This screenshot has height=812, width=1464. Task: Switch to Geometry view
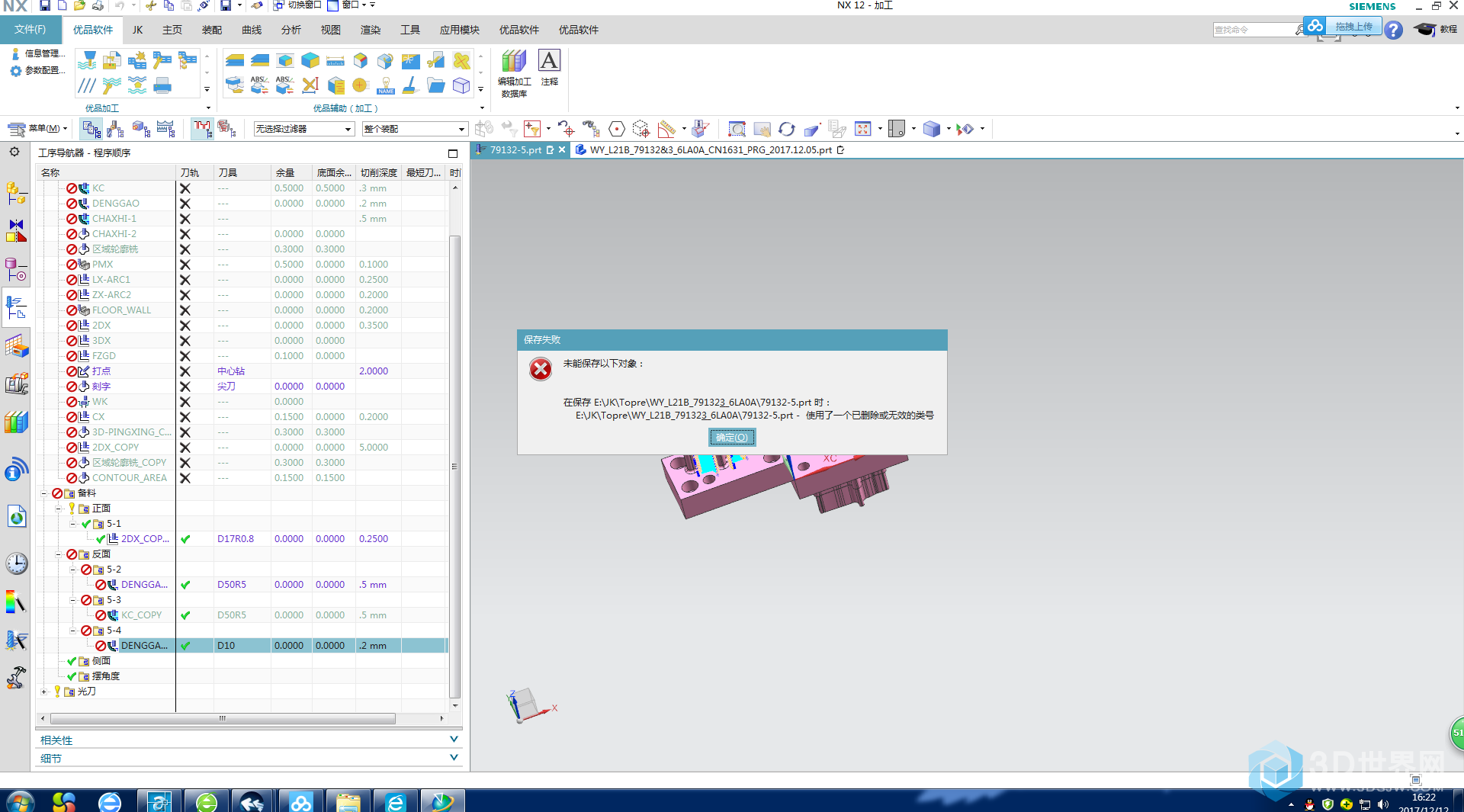click(141, 129)
